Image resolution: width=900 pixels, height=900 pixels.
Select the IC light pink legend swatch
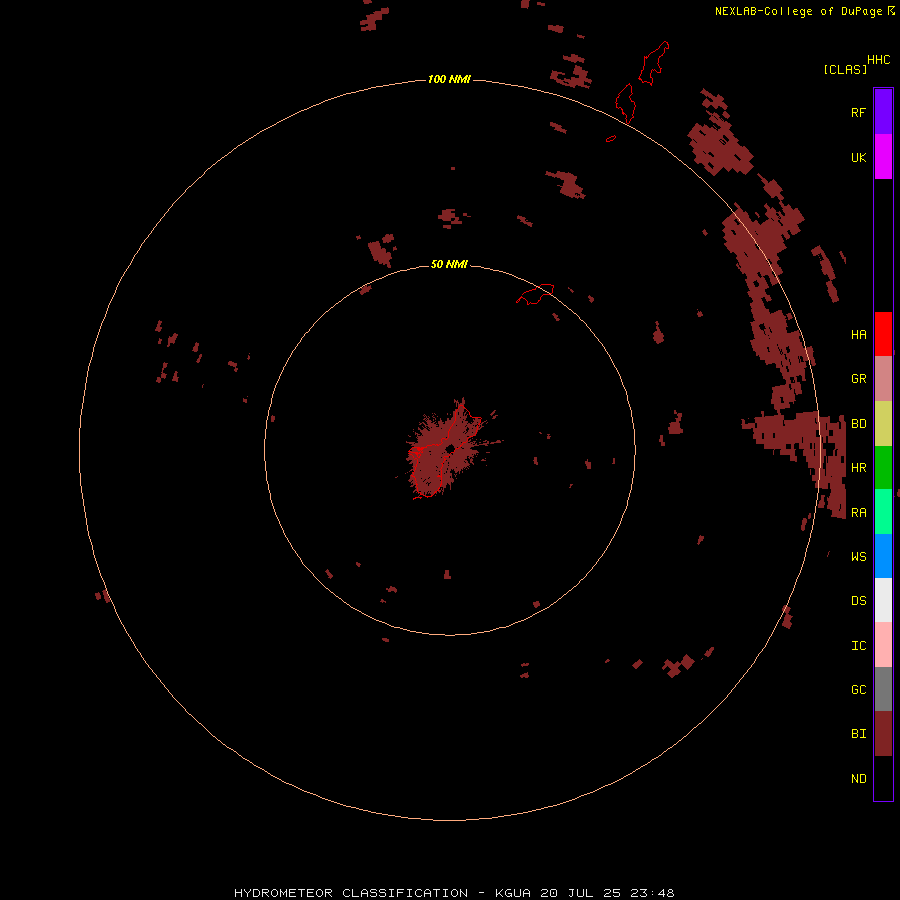pyautogui.click(x=883, y=645)
